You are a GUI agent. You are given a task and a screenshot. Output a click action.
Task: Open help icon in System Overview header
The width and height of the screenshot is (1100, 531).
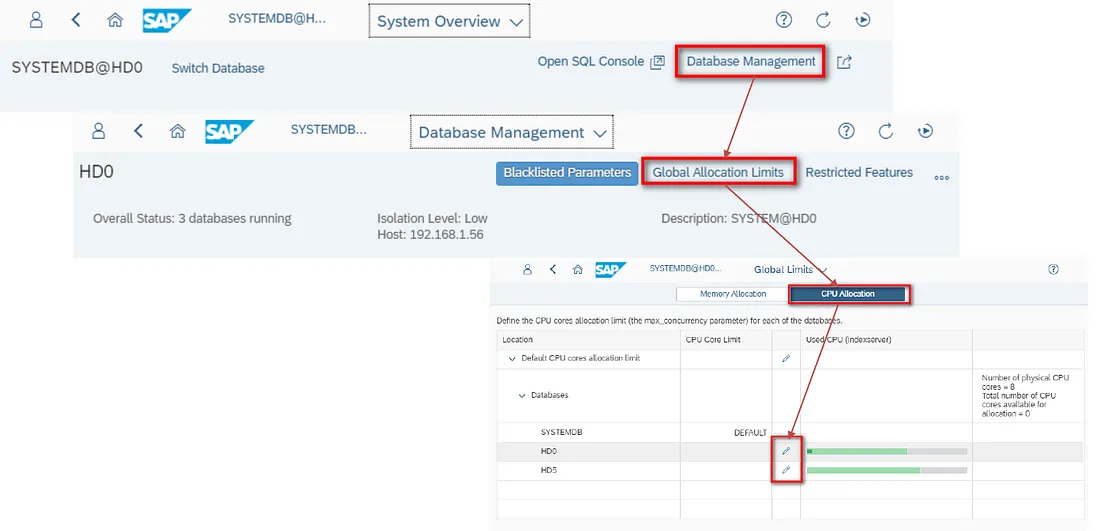[784, 20]
